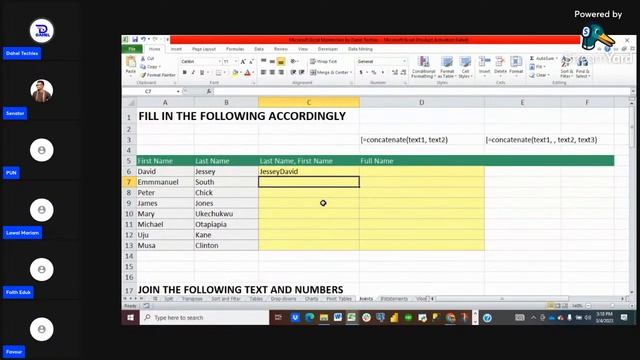The height and width of the screenshot is (360, 640).
Task: Switch to the Data tab
Action: click(259, 49)
